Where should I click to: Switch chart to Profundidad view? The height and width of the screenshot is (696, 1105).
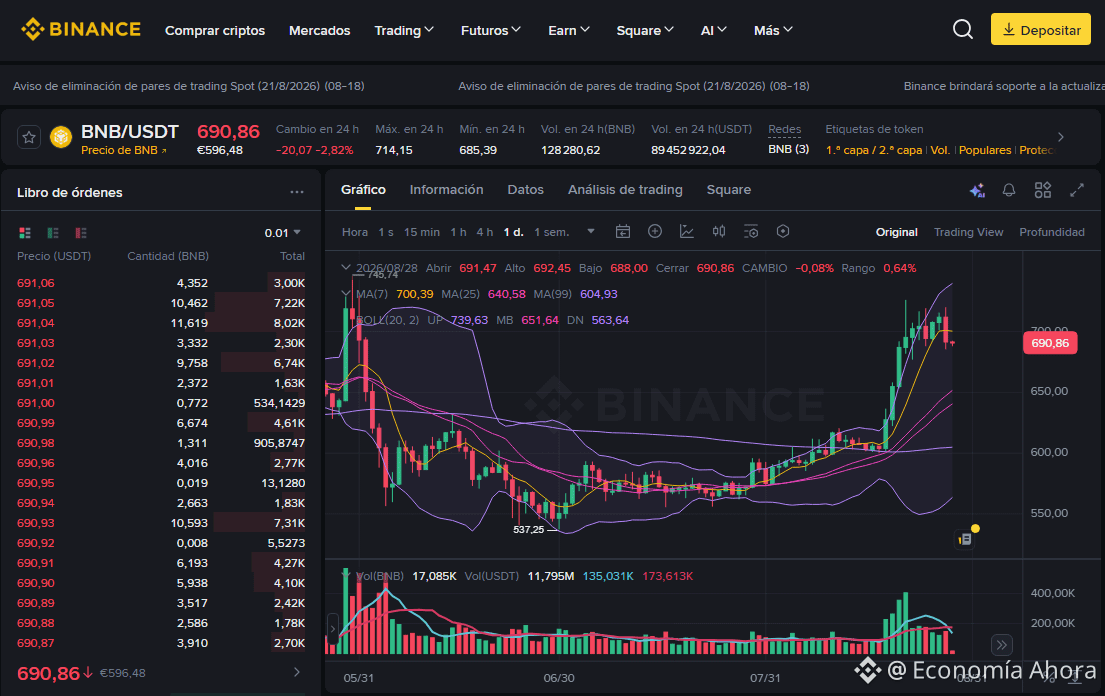(1051, 232)
